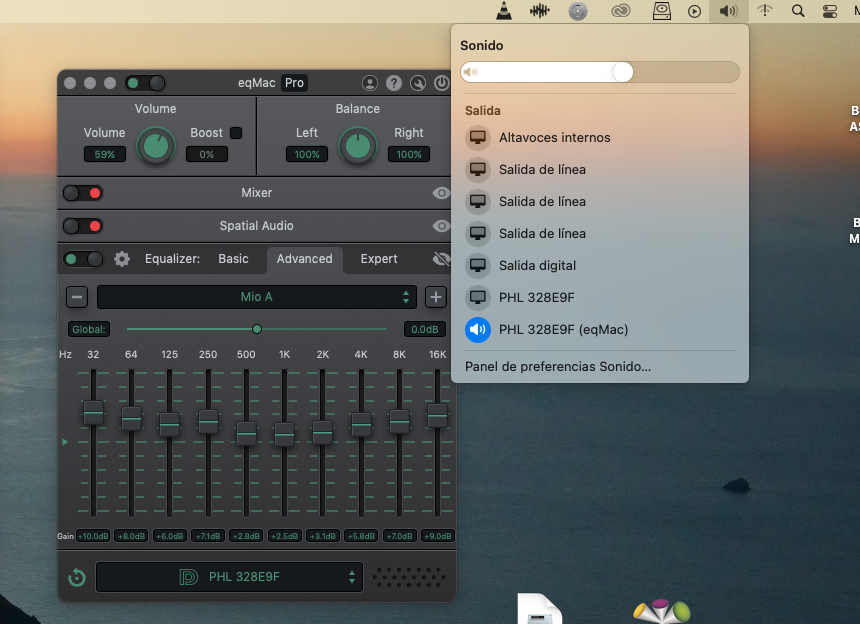The width and height of the screenshot is (860, 624).
Task: Click the disk drive menu bar icon
Action: [662, 11]
